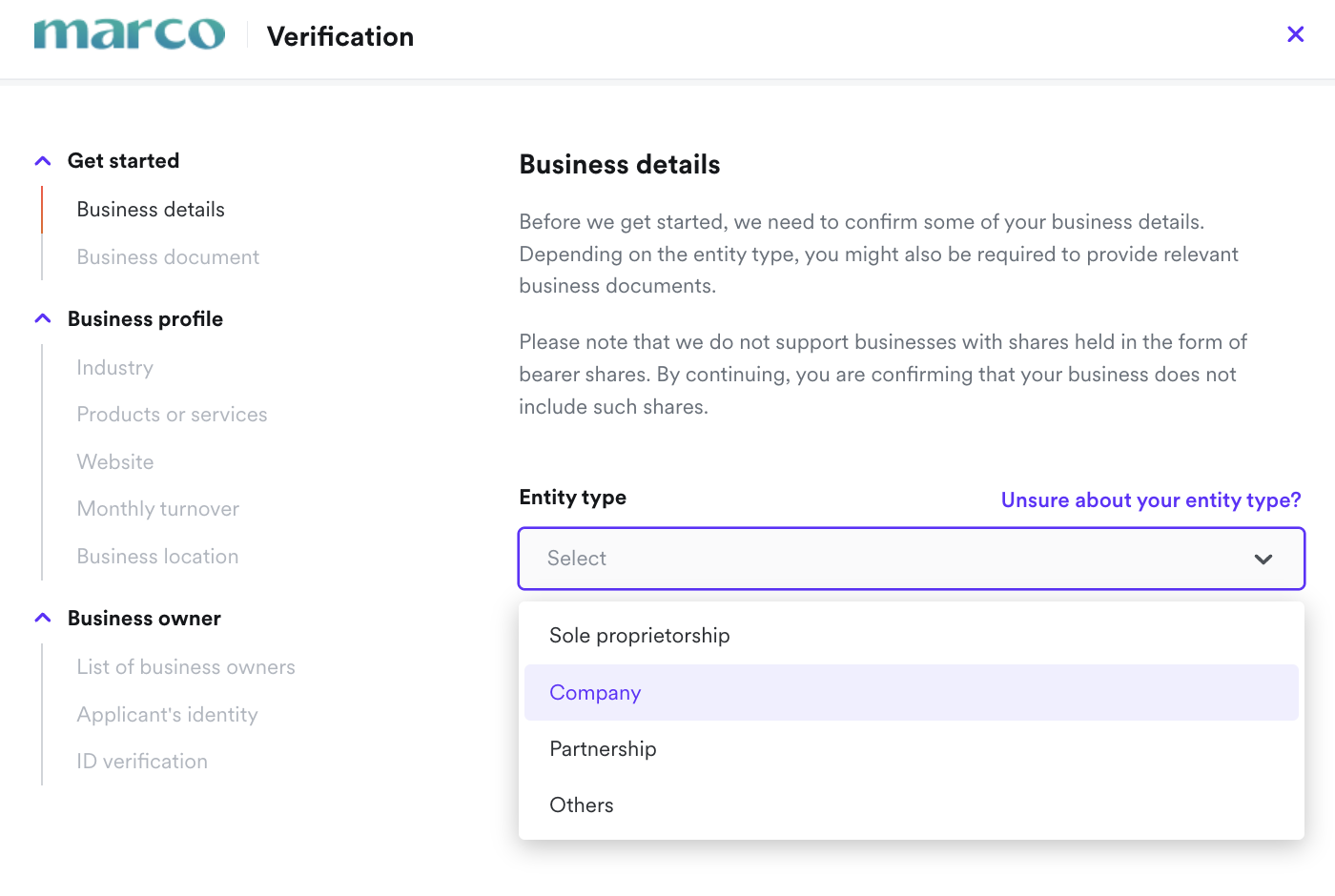Viewport: 1335px width, 896px height.
Task: Open the Unsure about your entity type link
Action: point(1150,500)
